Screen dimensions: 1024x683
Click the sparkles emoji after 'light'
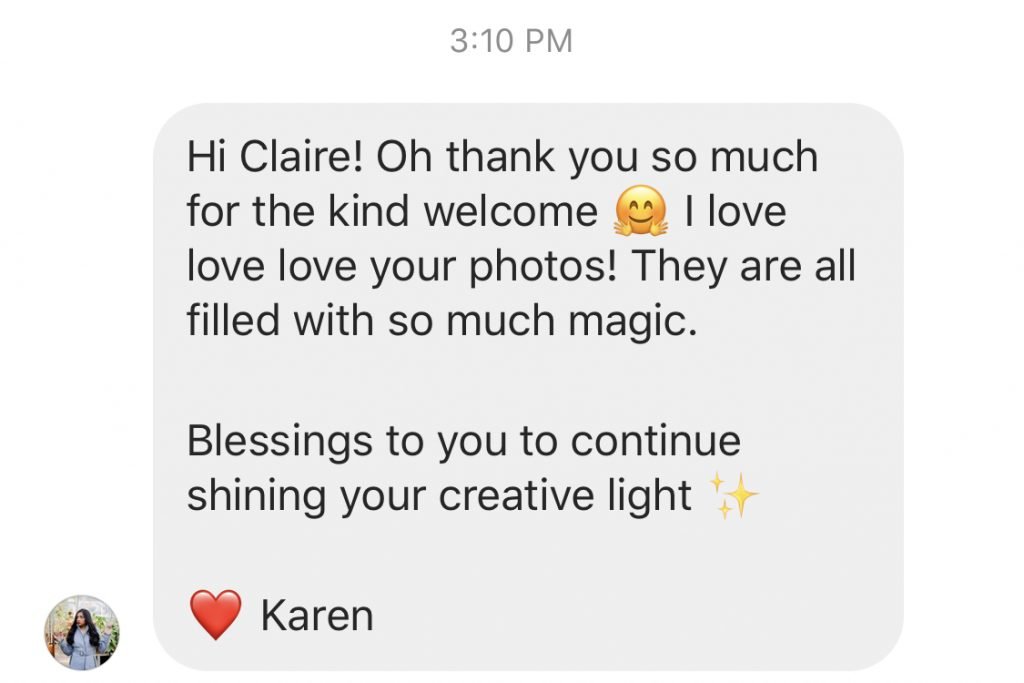(x=733, y=497)
